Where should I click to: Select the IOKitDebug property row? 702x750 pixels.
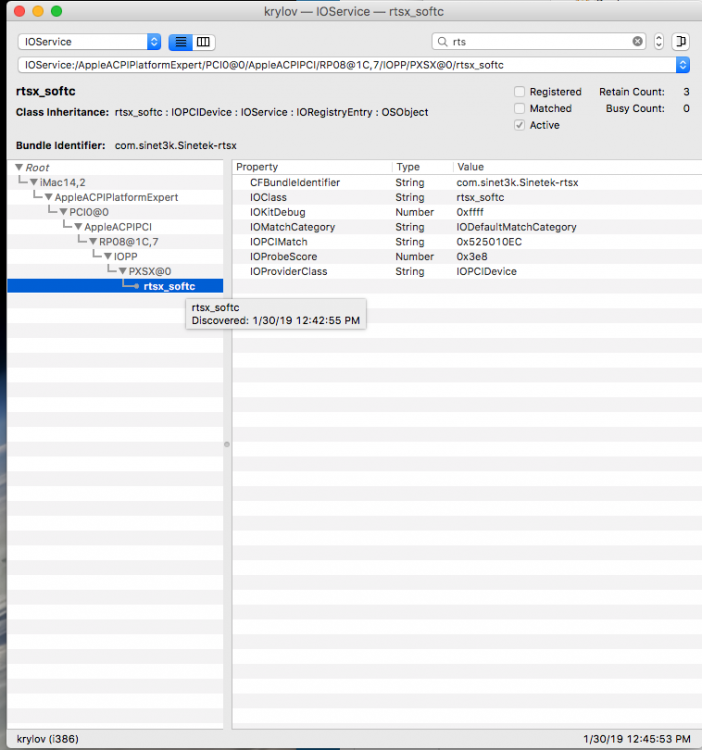467,212
